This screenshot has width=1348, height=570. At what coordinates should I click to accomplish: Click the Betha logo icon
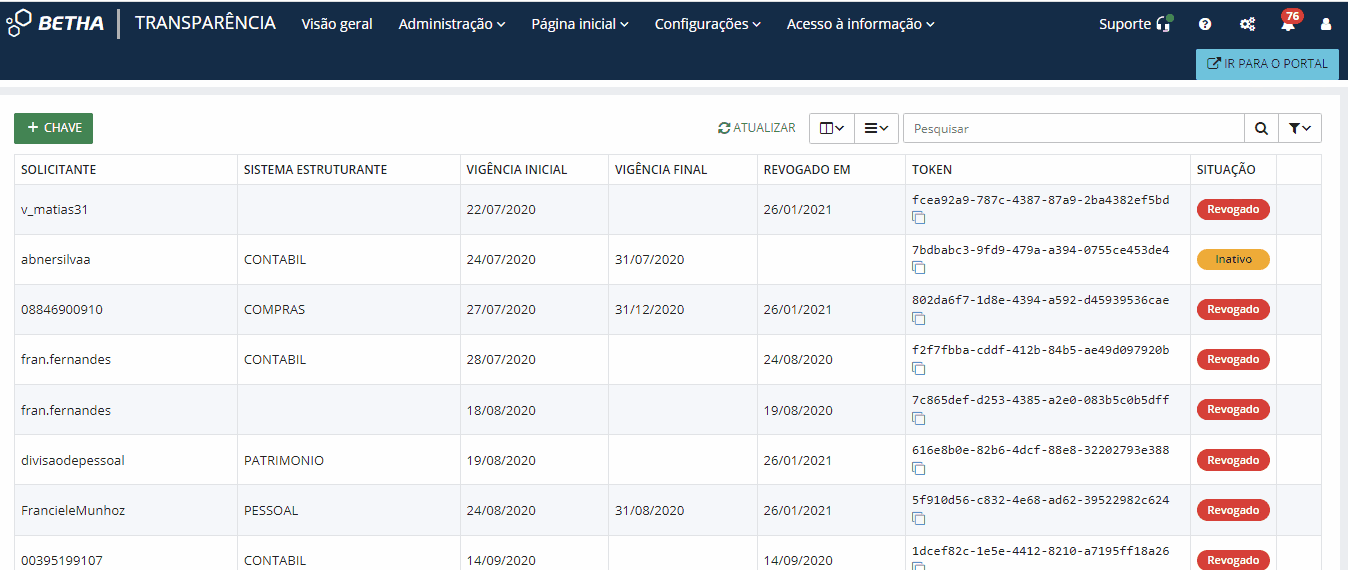[18, 23]
